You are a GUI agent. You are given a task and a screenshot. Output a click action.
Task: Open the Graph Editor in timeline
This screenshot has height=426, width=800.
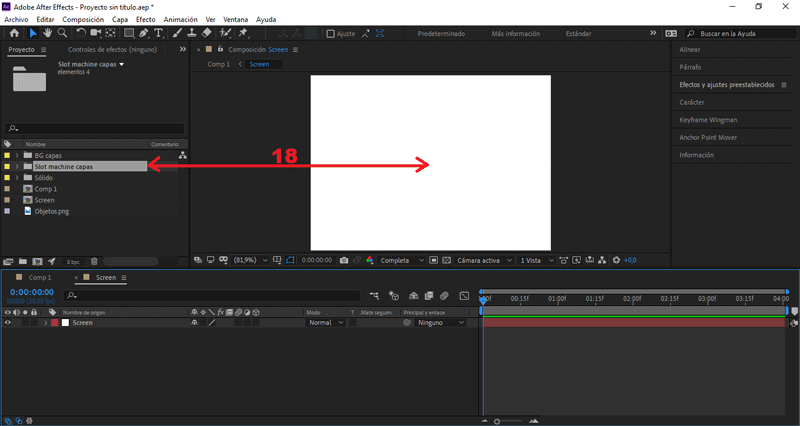click(464, 295)
